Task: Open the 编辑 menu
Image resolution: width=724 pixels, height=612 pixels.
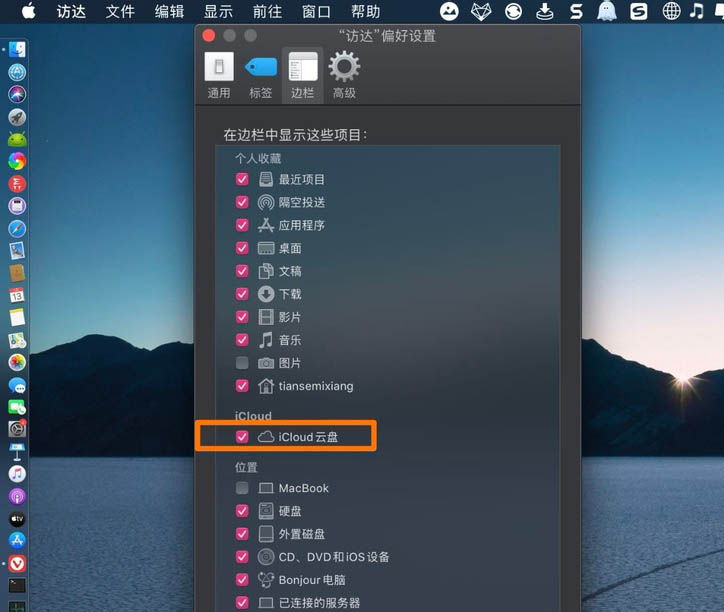Action: [x=169, y=12]
